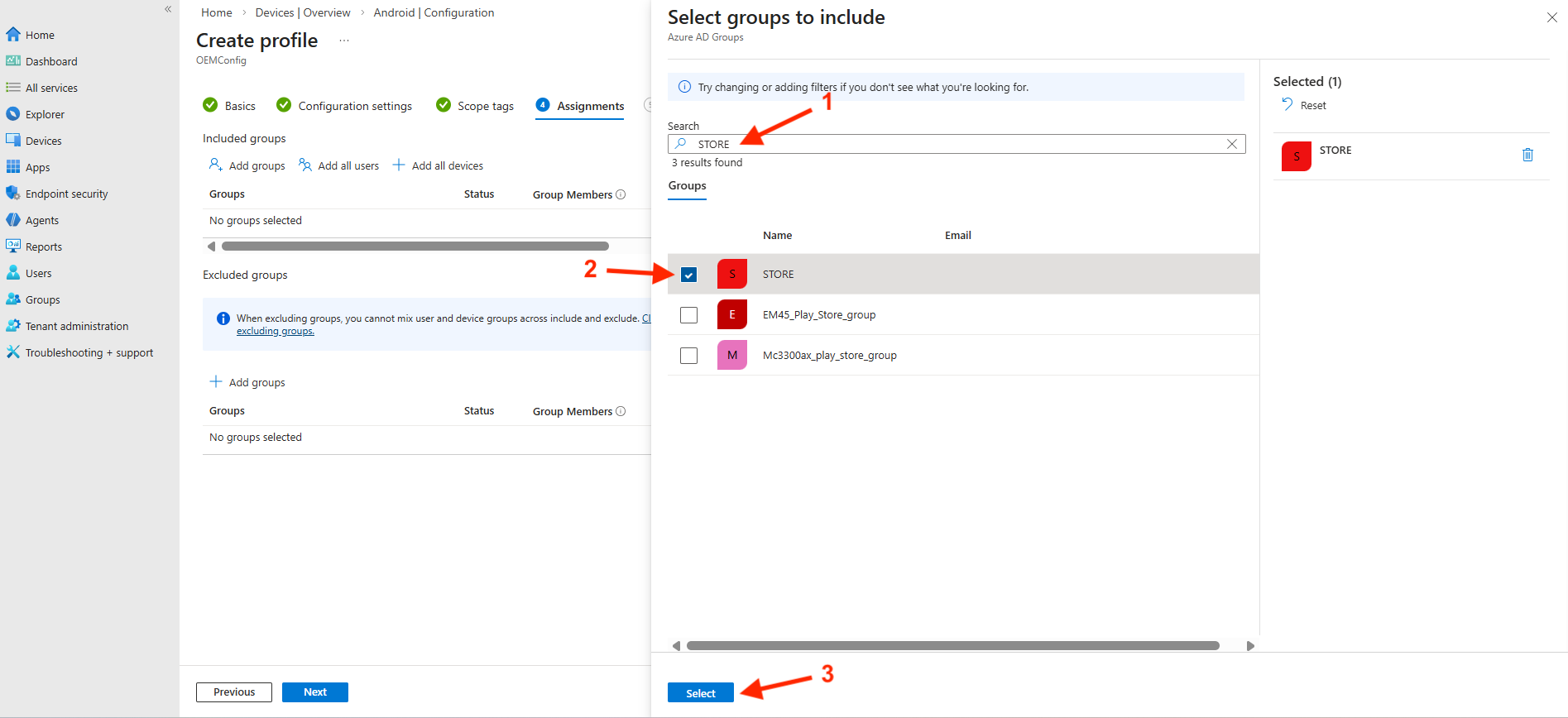This screenshot has width=1568, height=718.
Task: Switch to the Configuration settings step
Action: coord(354,106)
